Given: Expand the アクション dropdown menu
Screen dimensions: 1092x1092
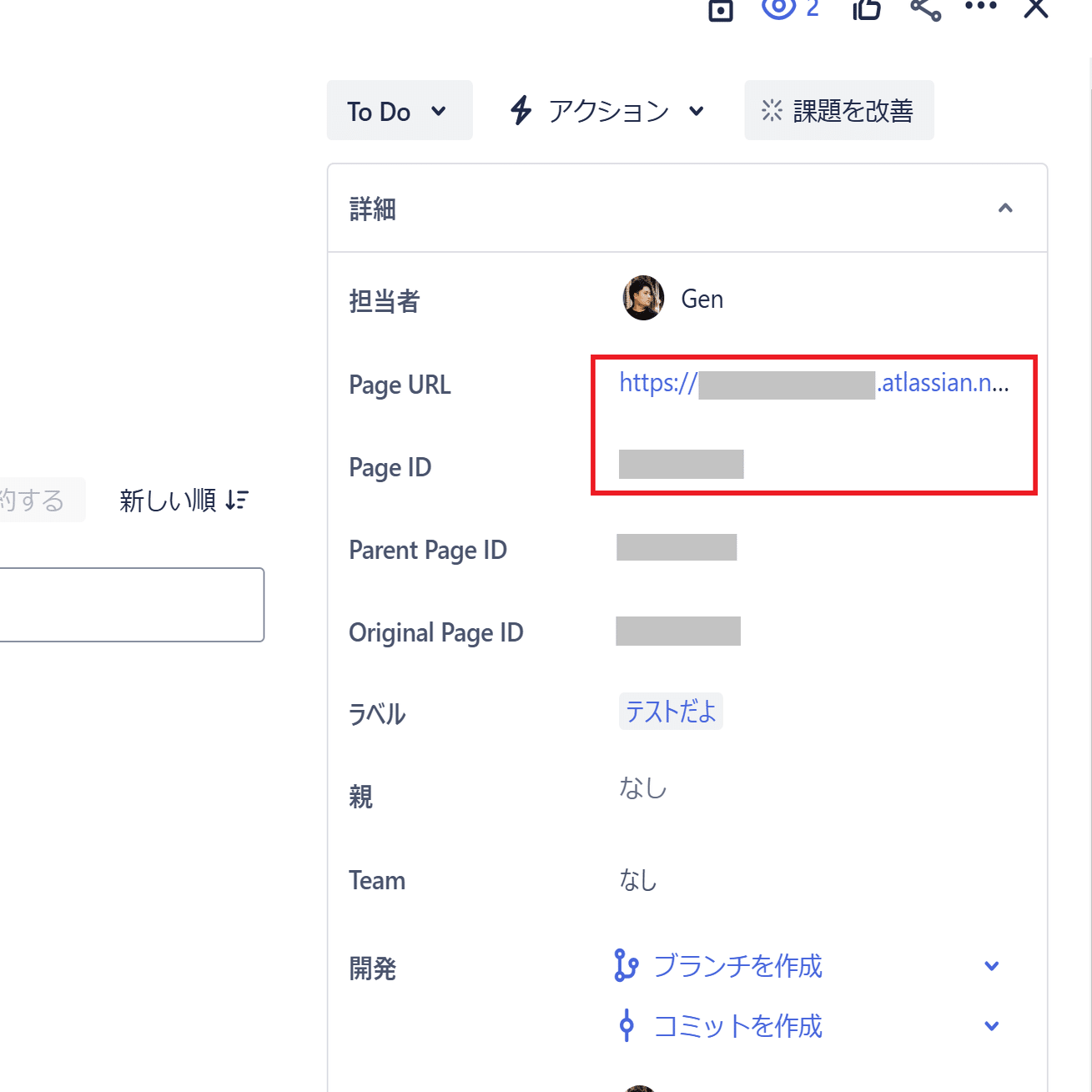Looking at the screenshot, I should 697,111.
